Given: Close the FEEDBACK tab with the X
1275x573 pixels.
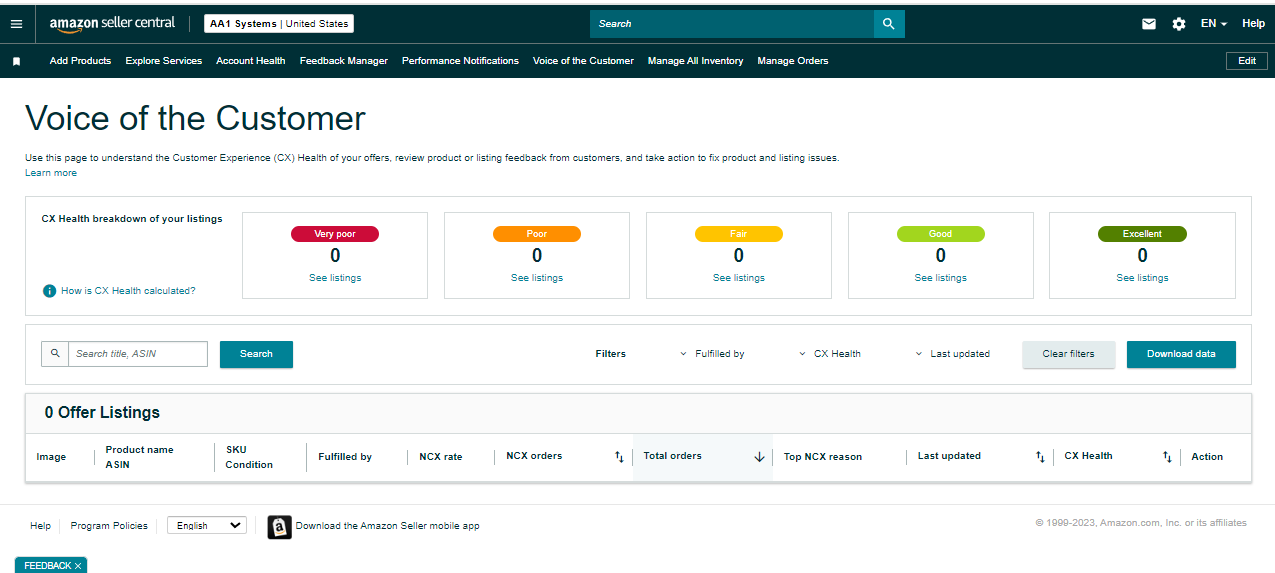Looking at the screenshot, I should point(78,566).
